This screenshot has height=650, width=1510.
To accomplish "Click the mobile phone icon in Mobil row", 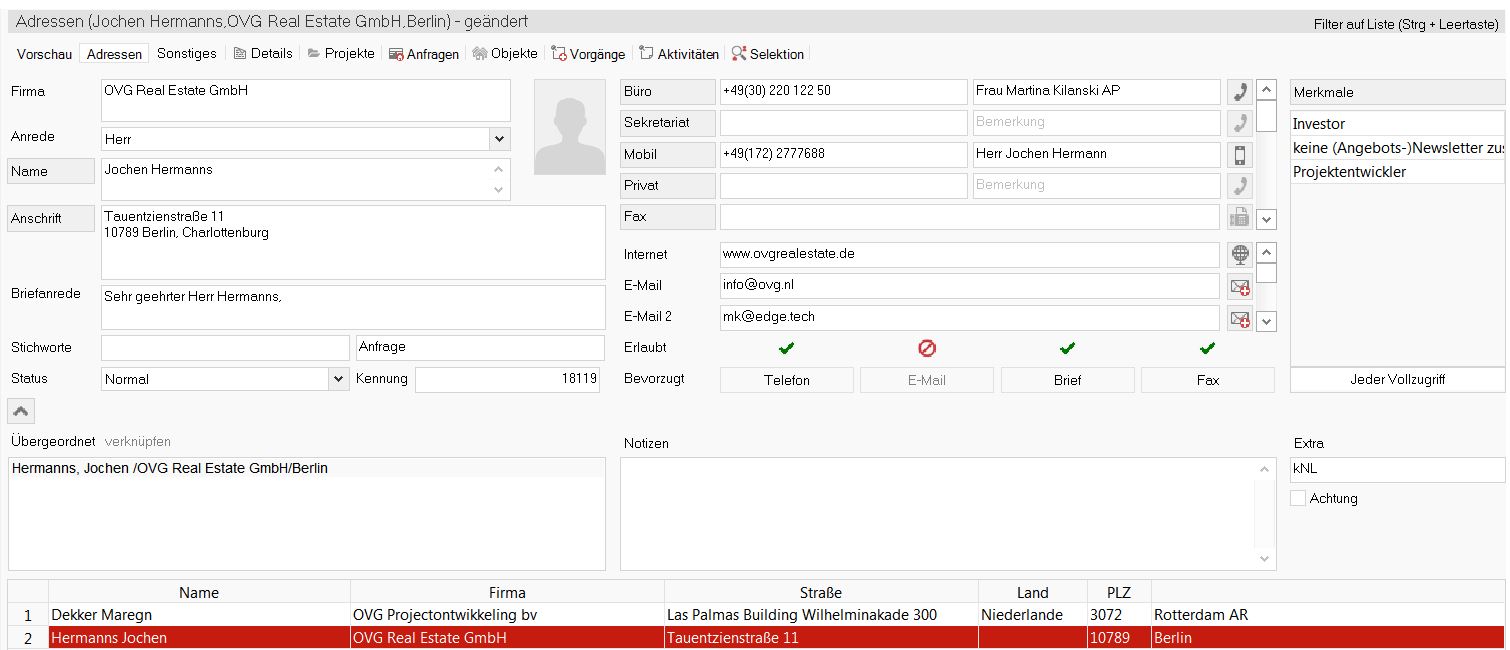I will coord(1240,155).
